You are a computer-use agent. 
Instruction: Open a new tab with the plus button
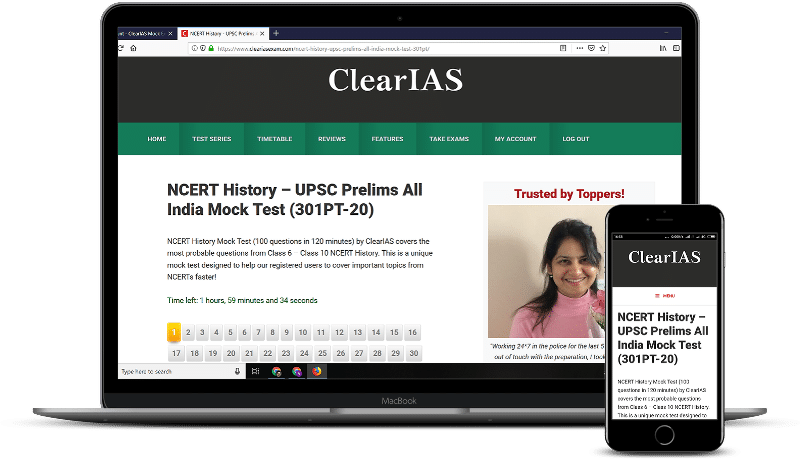276,34
